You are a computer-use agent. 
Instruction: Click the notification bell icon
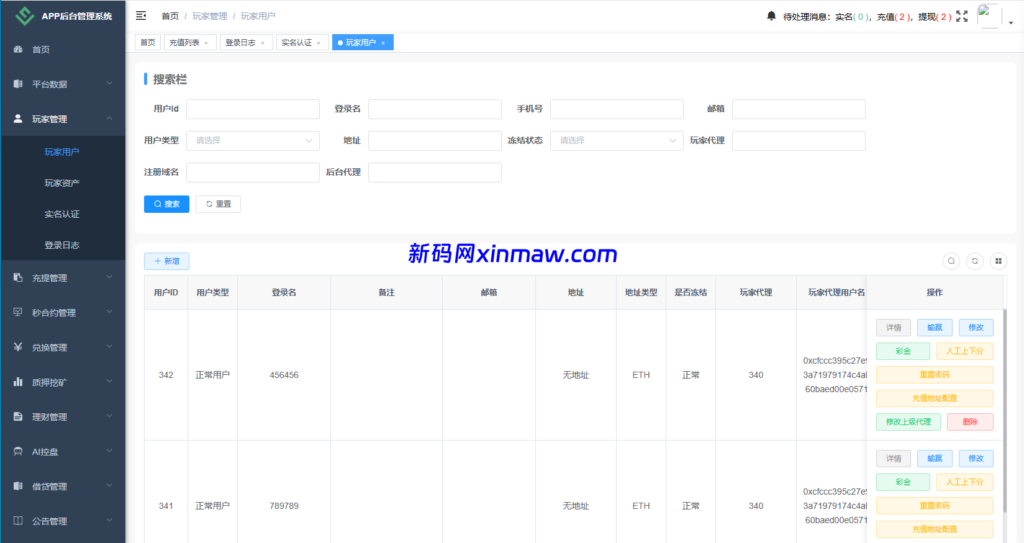(771, 16)
